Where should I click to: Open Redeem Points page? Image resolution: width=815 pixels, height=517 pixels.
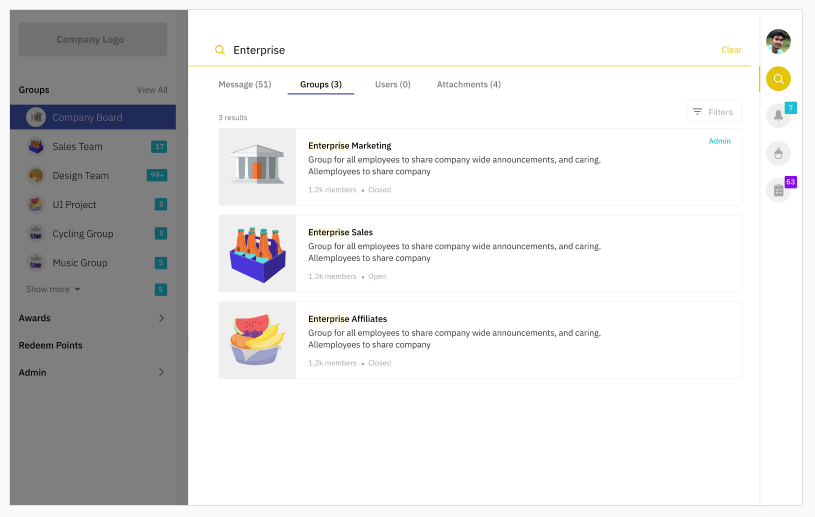(50, 345)
